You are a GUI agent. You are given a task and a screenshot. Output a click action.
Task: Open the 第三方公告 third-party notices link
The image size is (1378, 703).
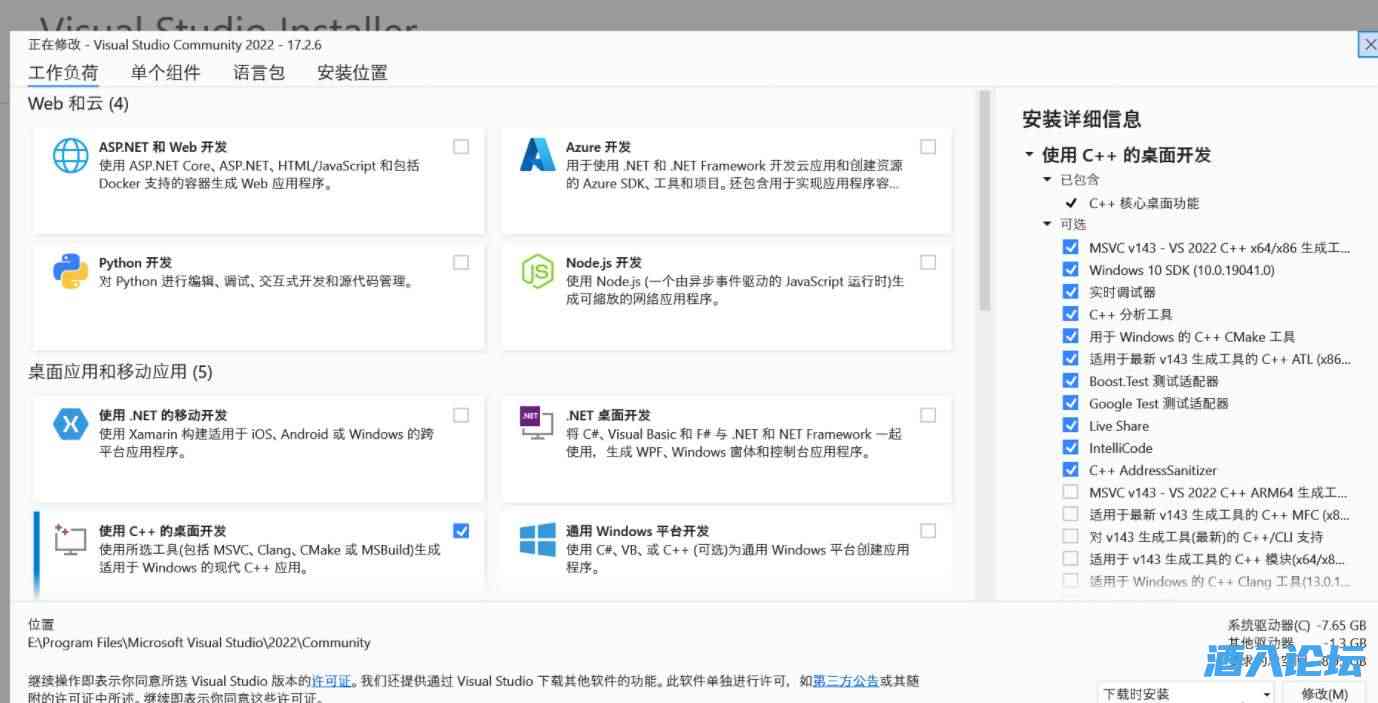click(845, 681)
